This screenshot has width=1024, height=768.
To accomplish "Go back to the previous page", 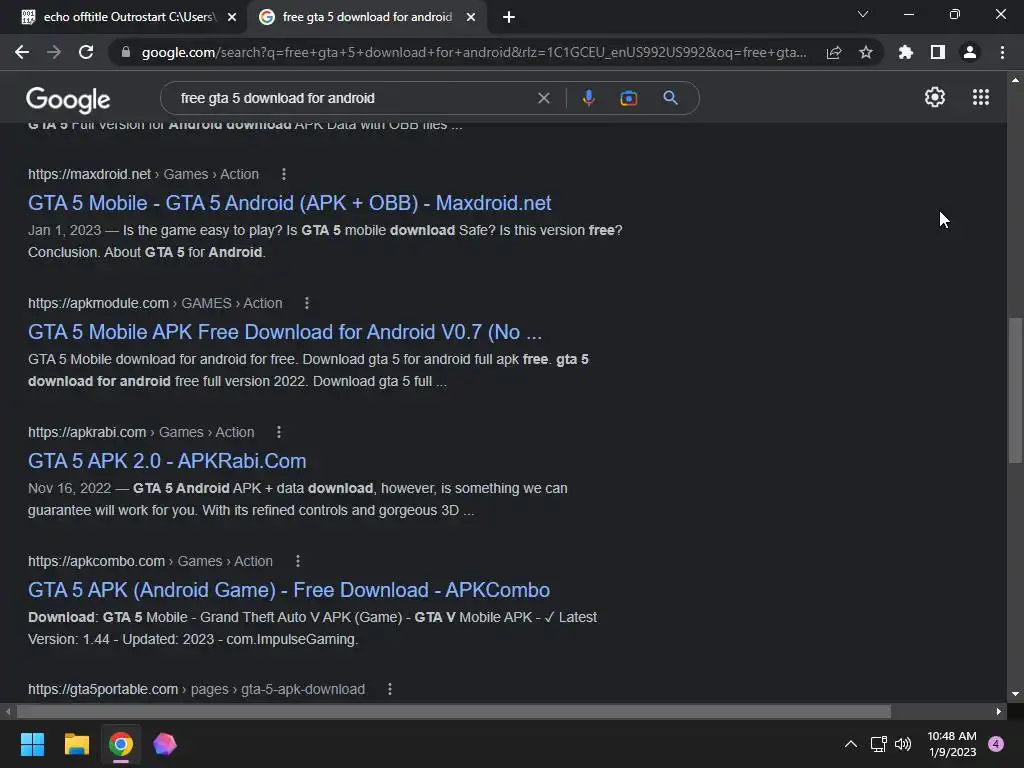I will (x=22, y=52).
